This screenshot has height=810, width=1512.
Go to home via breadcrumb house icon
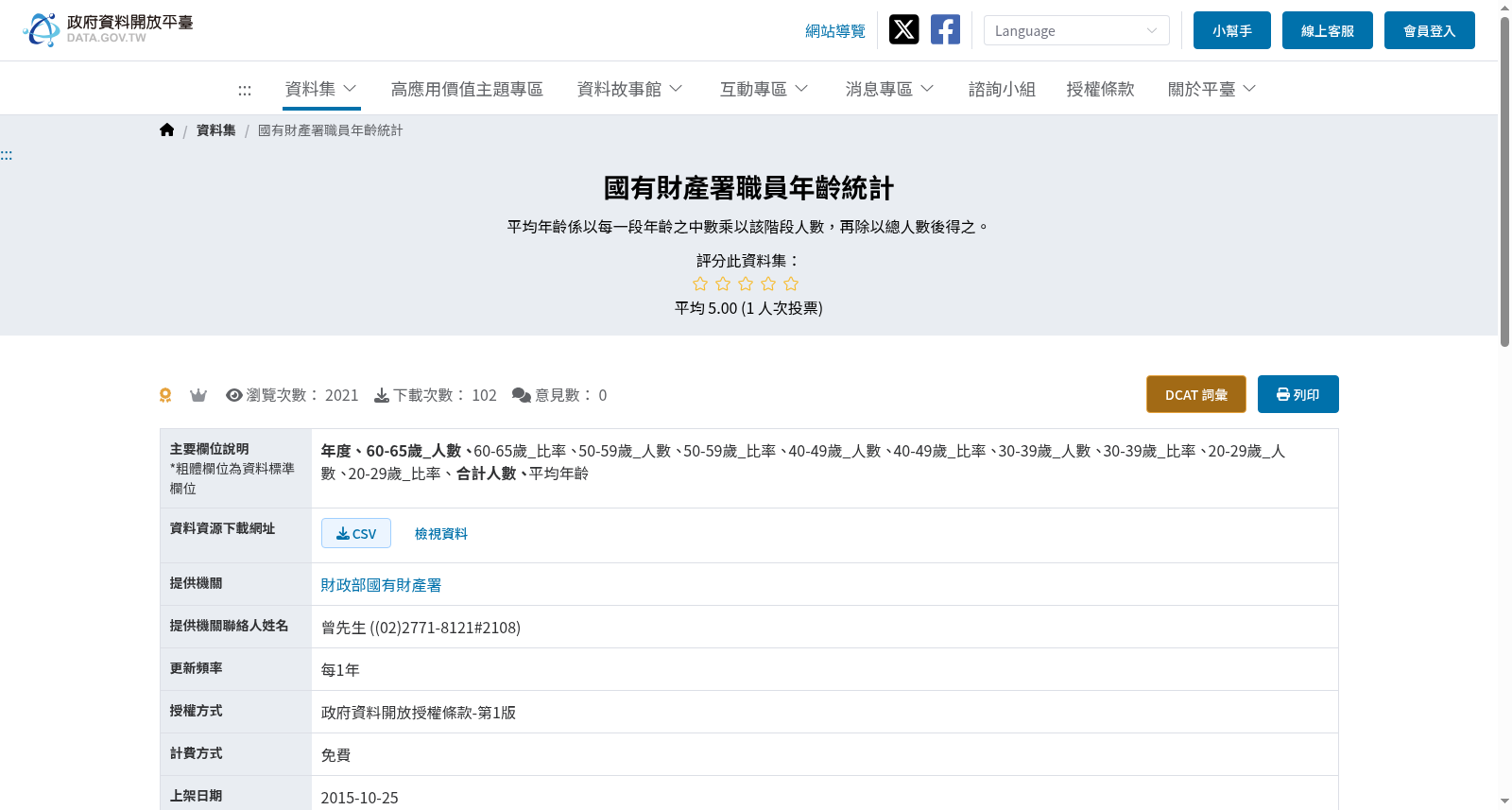167,130
